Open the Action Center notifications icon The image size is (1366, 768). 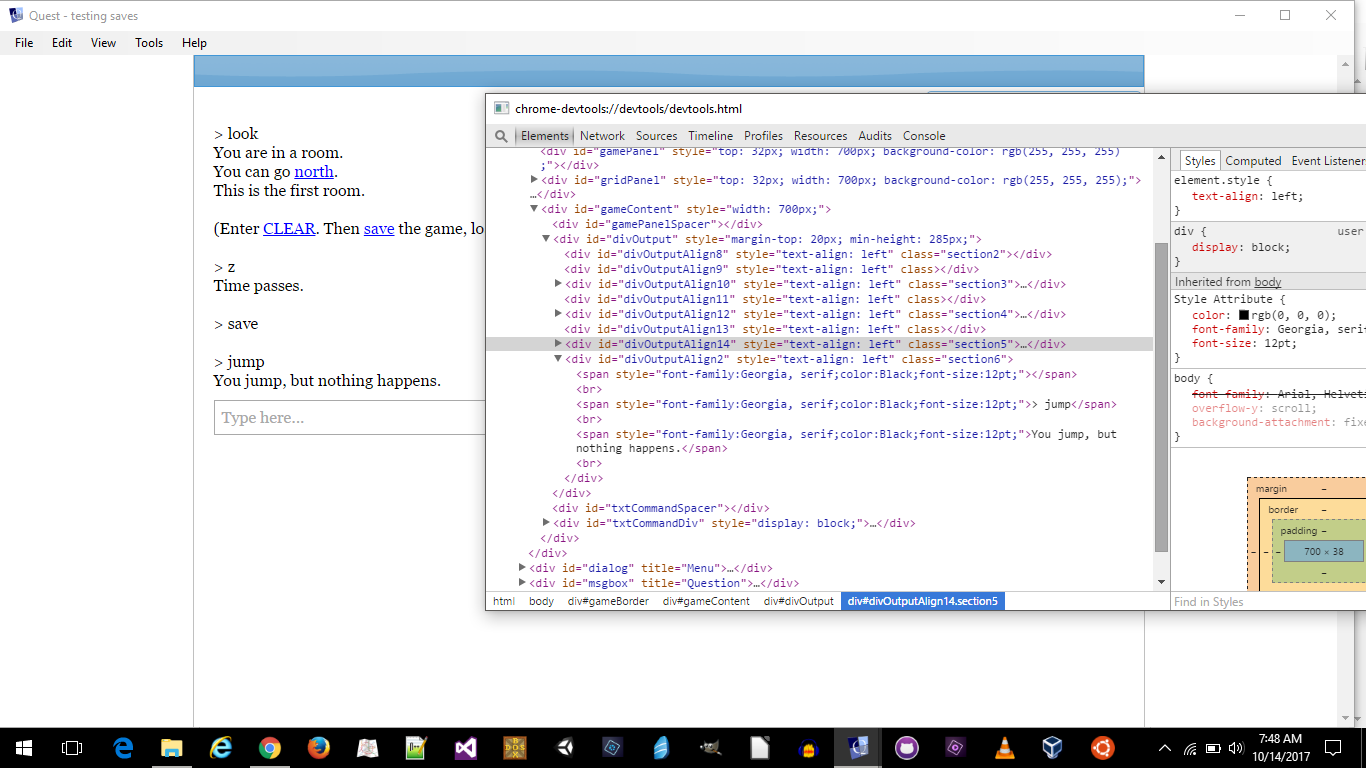pyautogui.click(x=1333, y=748)
